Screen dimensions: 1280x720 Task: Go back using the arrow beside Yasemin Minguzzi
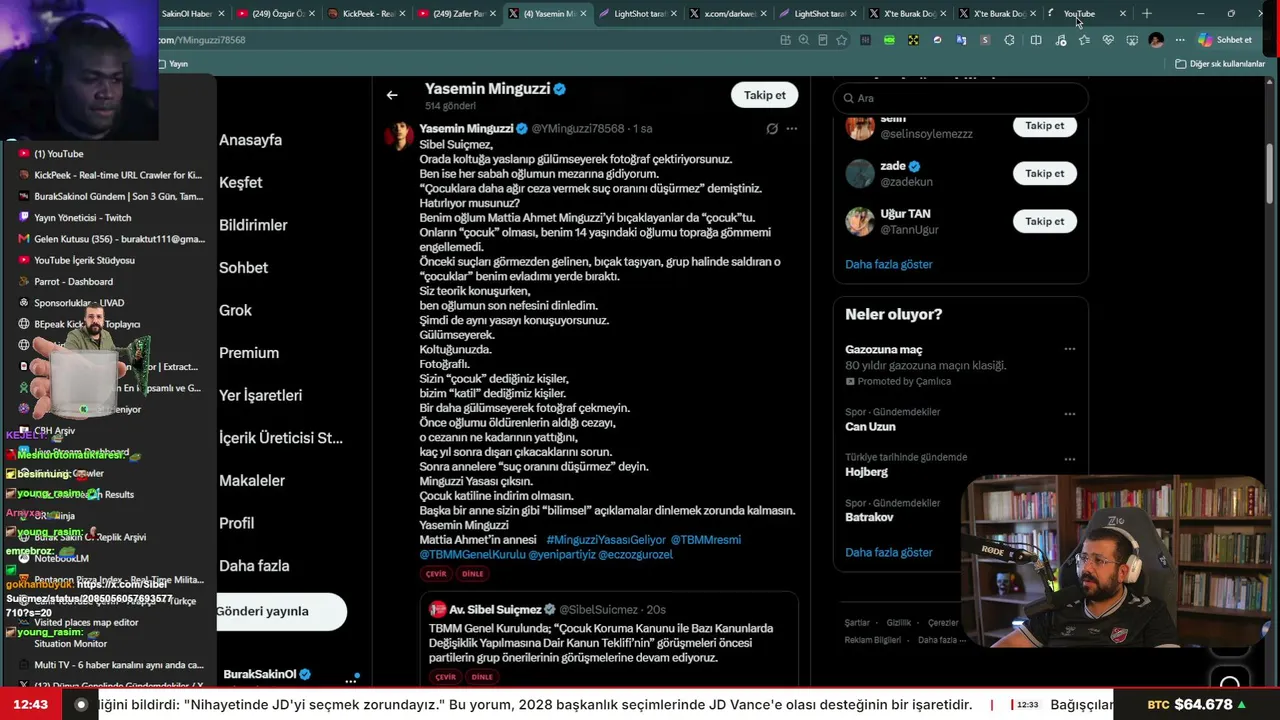(392, 95)
